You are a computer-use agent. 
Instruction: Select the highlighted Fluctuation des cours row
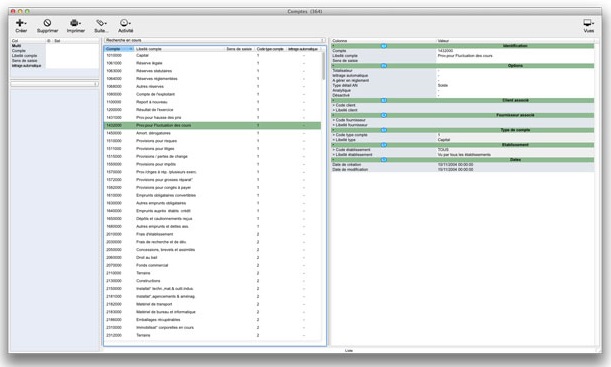[213, 125]
